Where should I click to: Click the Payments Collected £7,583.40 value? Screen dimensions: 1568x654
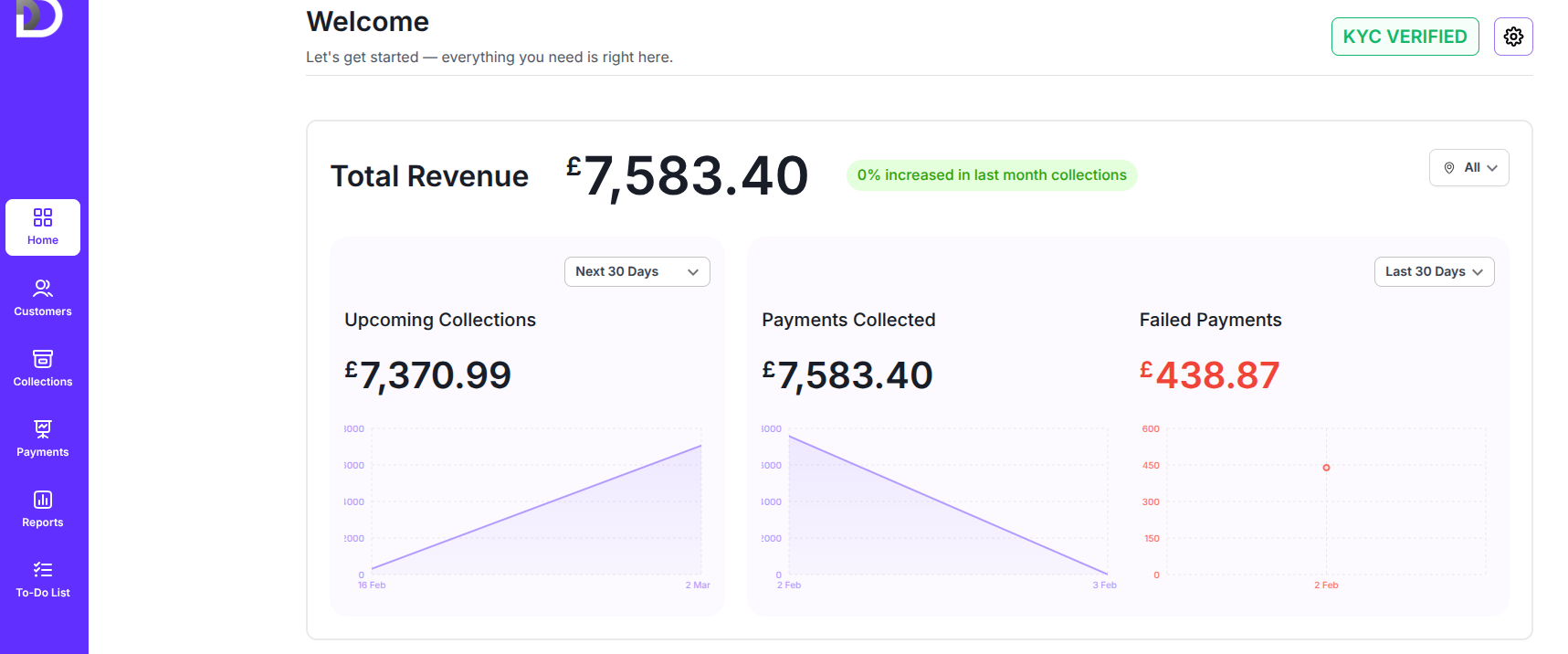(847, 375)
